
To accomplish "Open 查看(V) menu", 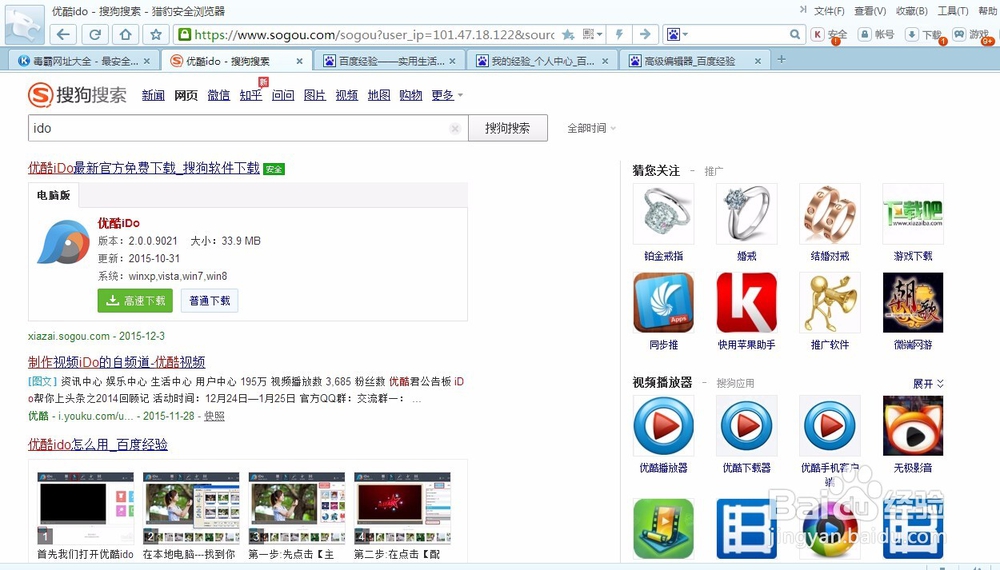I will tap(871, 11).
